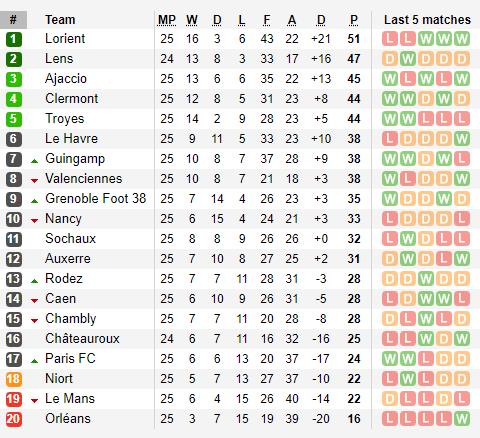Click Niort's orange rank 18 badge
480x438 pixels.
tap(14, 379)
